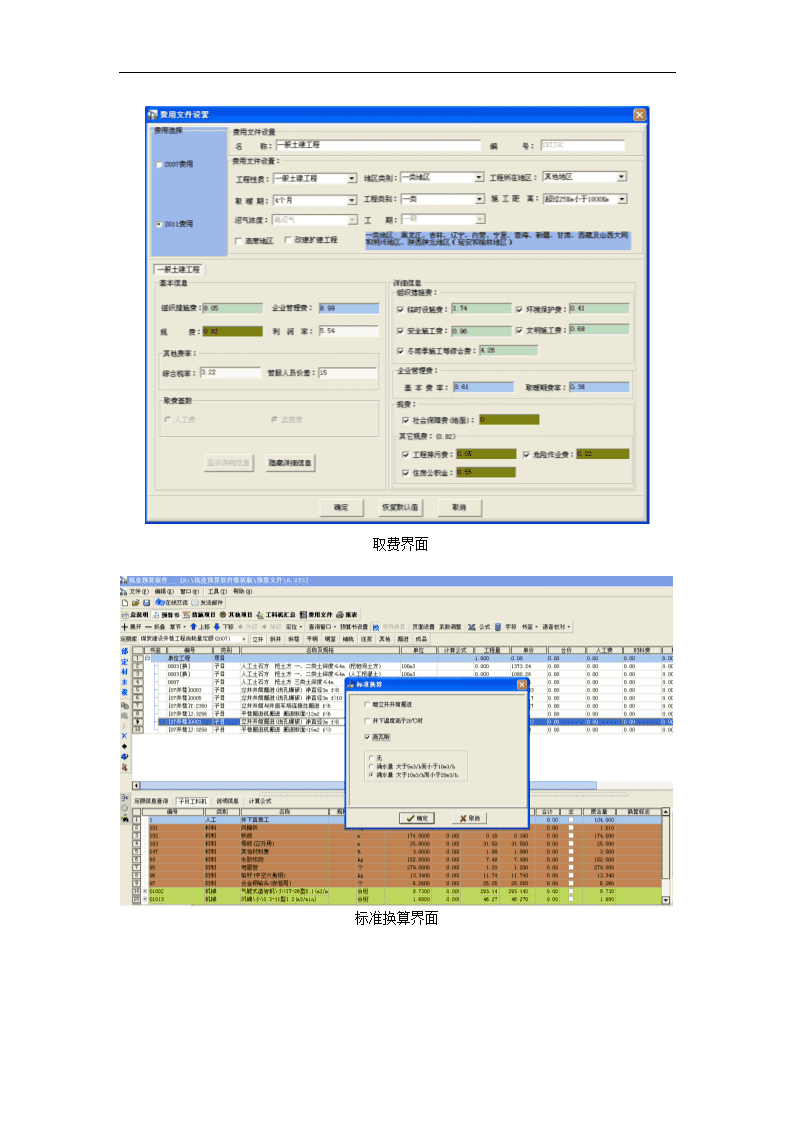Select the 一般土建工程 tab
The height and width of the screenshot is (1123, 794).
[x=178, y=269]
